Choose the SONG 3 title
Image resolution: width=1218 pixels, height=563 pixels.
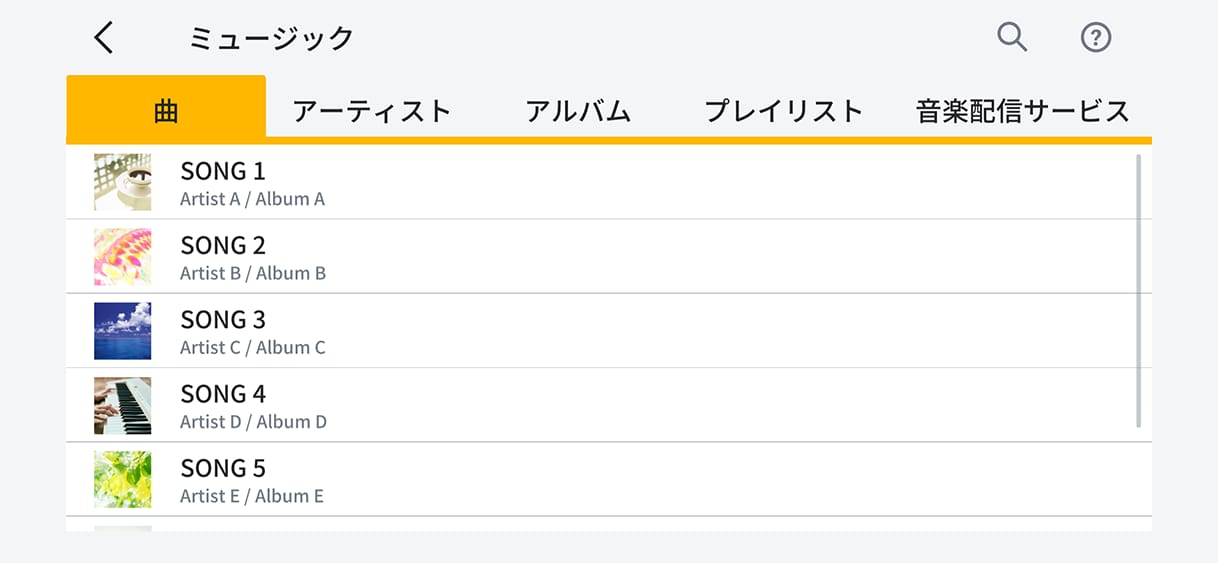pos(223,319)
